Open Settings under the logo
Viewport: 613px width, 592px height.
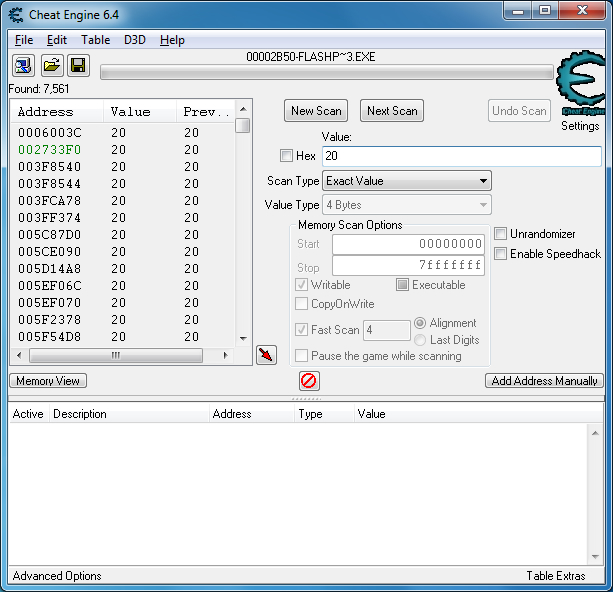(580, 126)
